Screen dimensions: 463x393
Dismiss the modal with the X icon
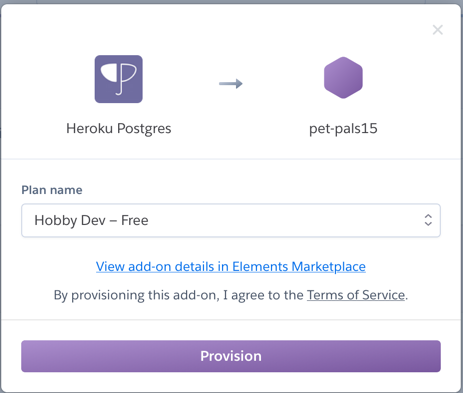438,30
